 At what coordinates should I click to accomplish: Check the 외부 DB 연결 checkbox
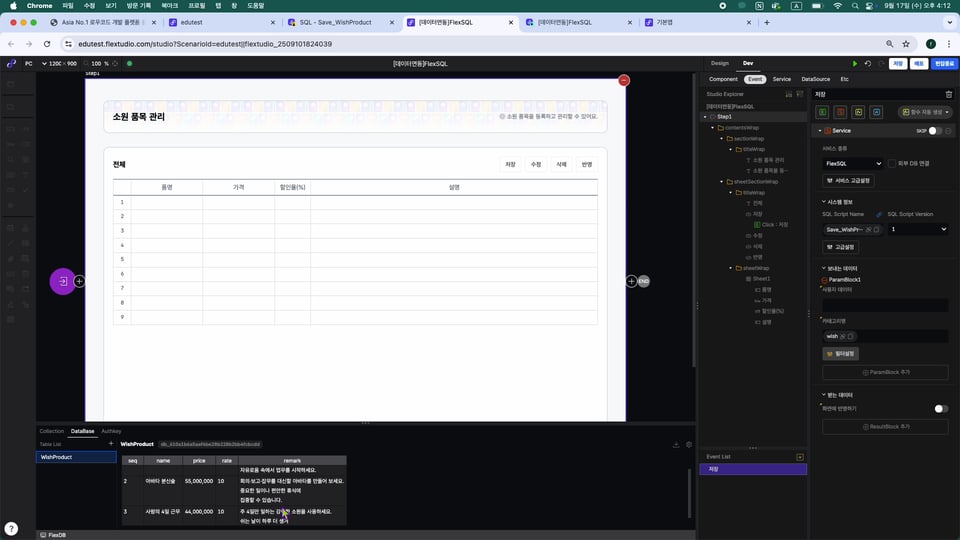(891, 163)
